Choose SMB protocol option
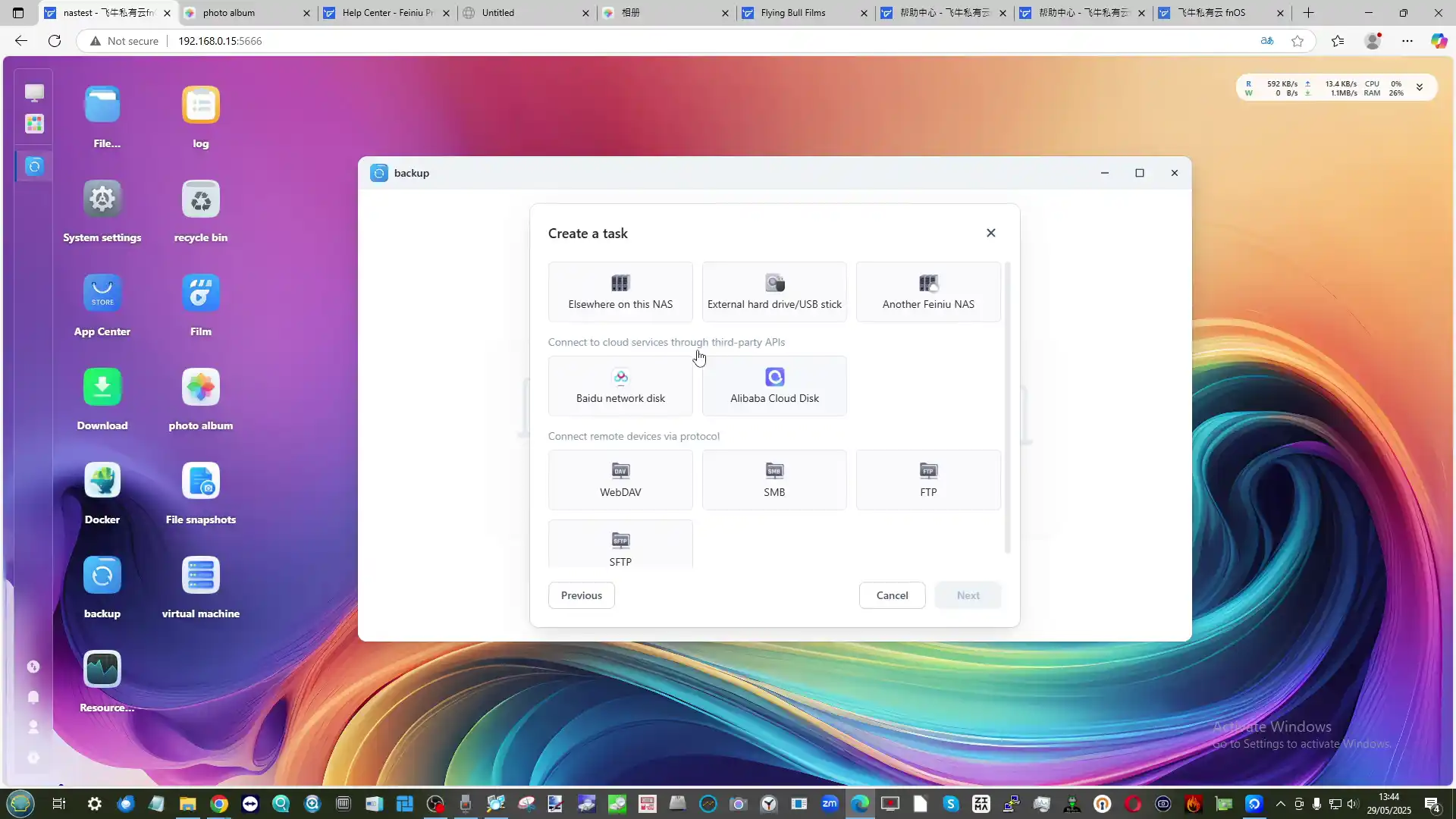1456x819 pixels. point(774,480)
